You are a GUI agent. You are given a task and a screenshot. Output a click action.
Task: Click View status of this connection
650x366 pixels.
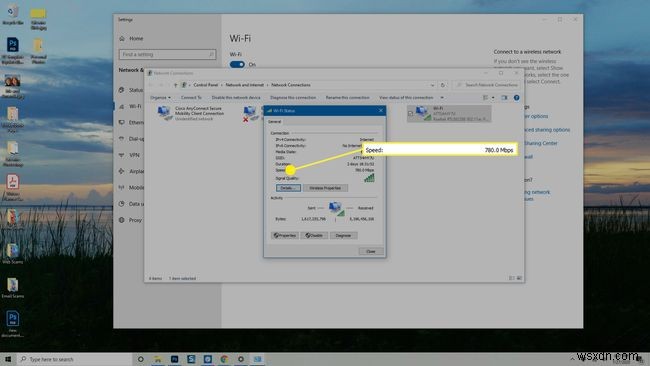(406, 97)
